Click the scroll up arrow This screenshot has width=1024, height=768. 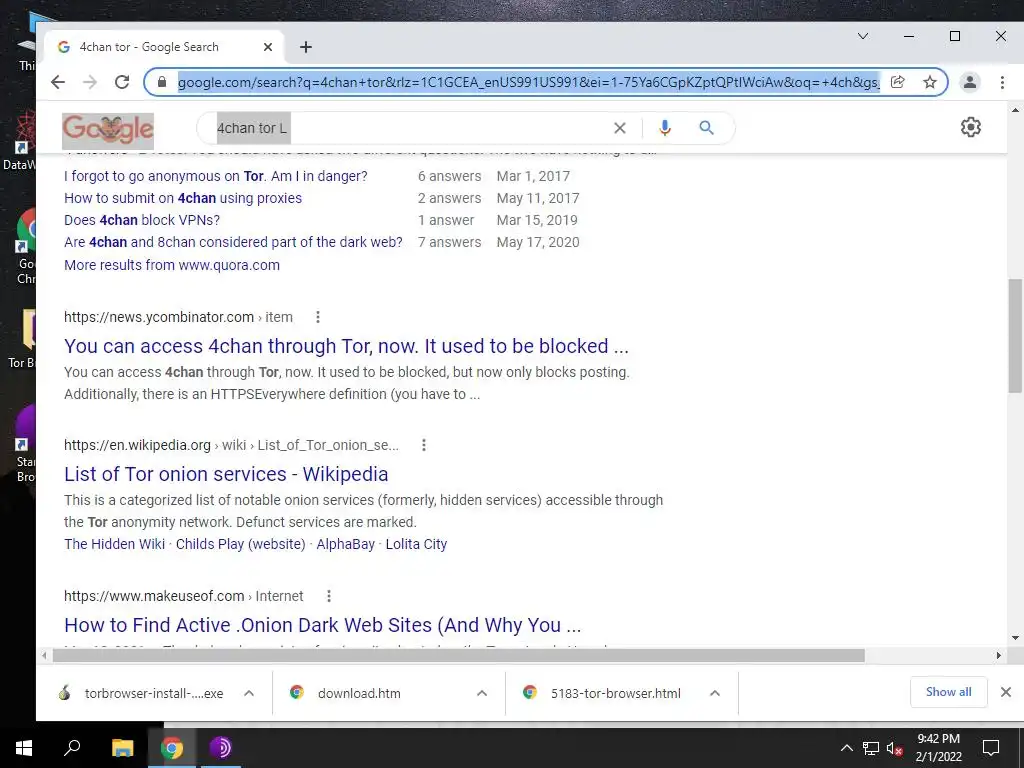pos(1015,110)
